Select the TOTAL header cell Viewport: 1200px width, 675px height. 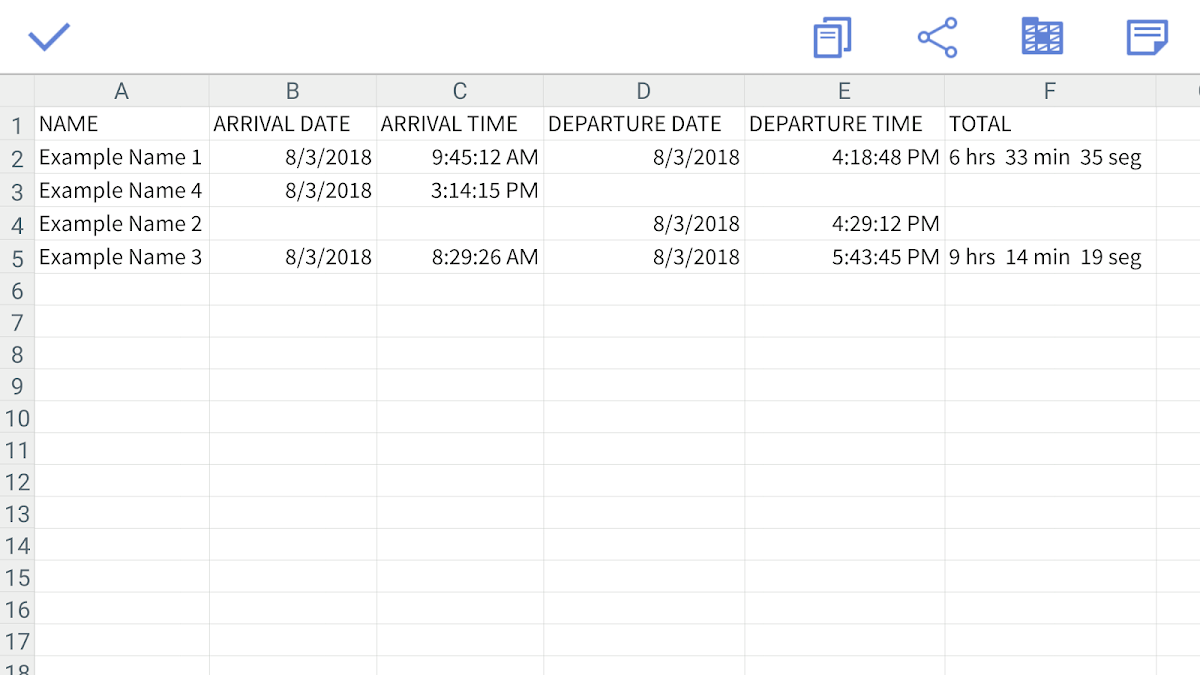pos(1049,124)
